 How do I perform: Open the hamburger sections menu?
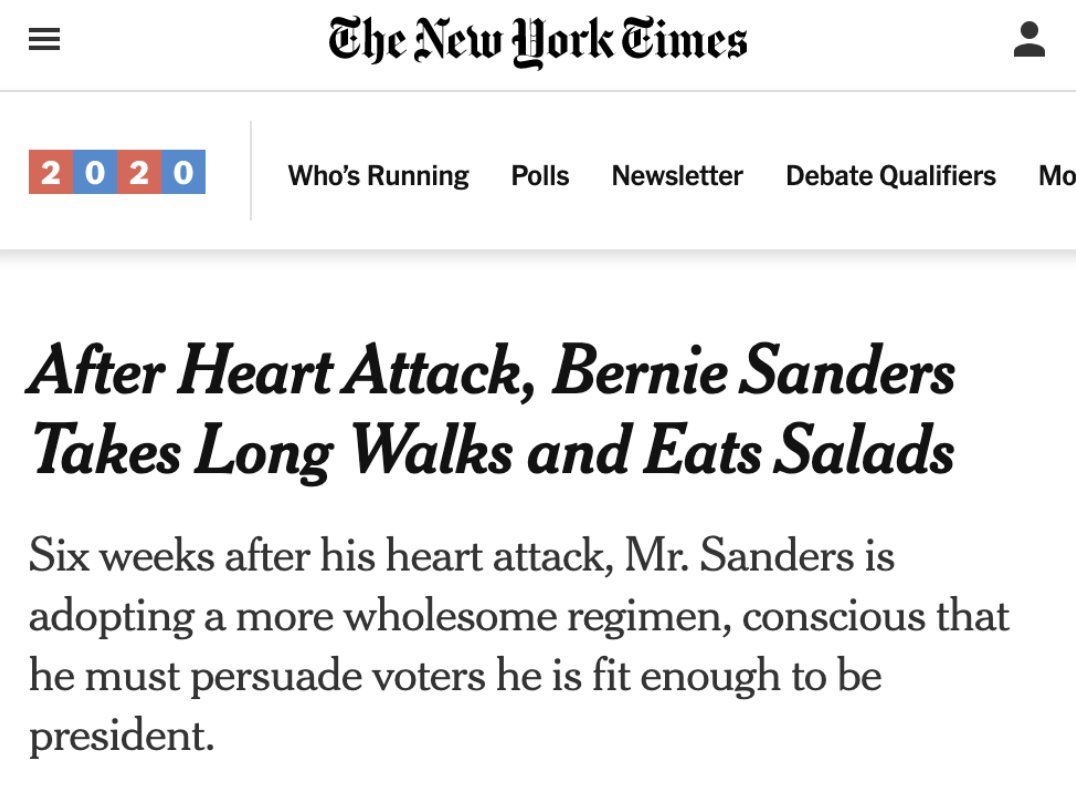tap(44, 39)
